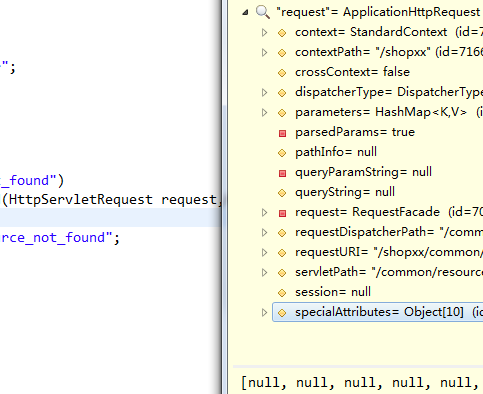Viewport: 483px width, 394px height.
Task: Click the red square icon next to queryParamString
Action: pos(282,173)
